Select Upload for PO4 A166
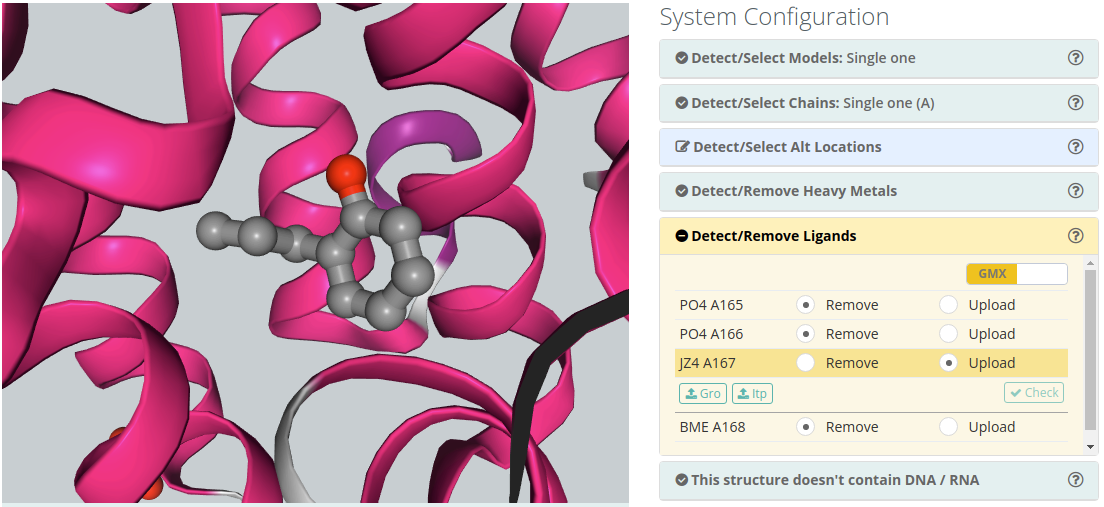Screen dimensions: 1104x507 click(x=948, y=334)
